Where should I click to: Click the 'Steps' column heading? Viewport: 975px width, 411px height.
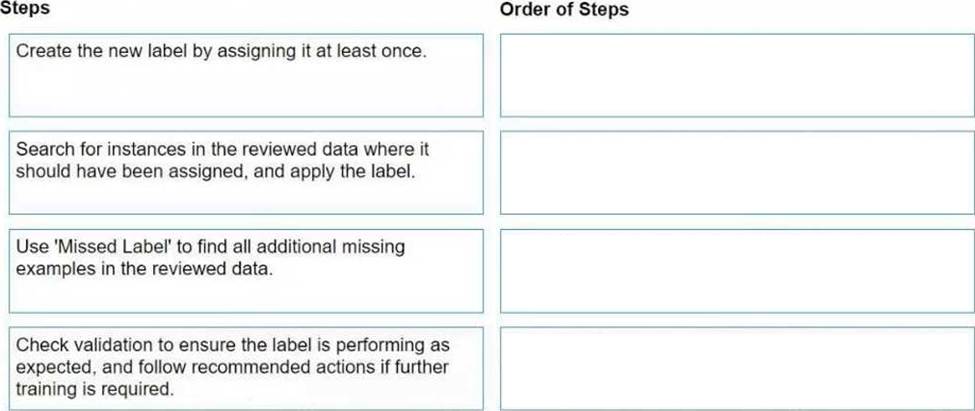pos(25,9)
